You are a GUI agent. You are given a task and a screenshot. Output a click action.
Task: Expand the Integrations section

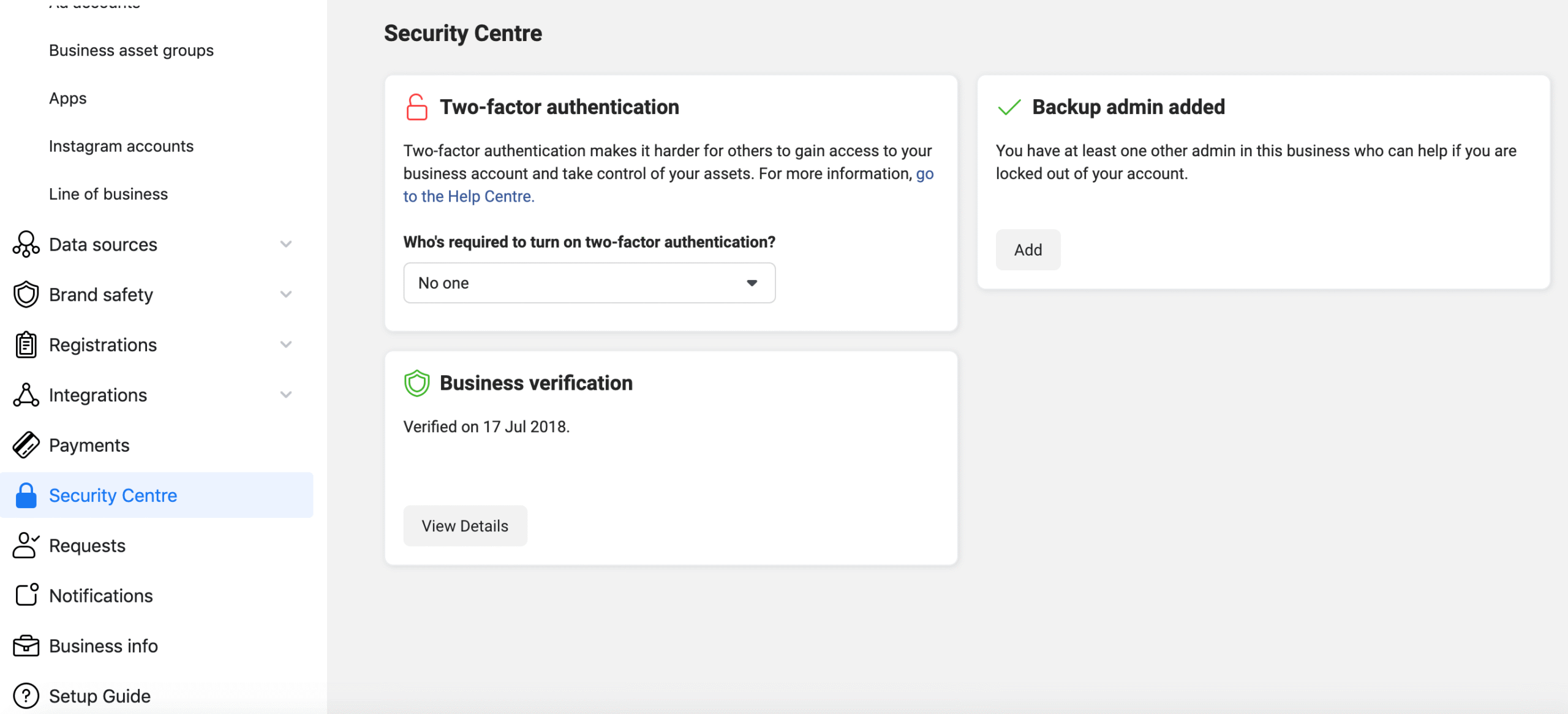click(x=285, y=394)
